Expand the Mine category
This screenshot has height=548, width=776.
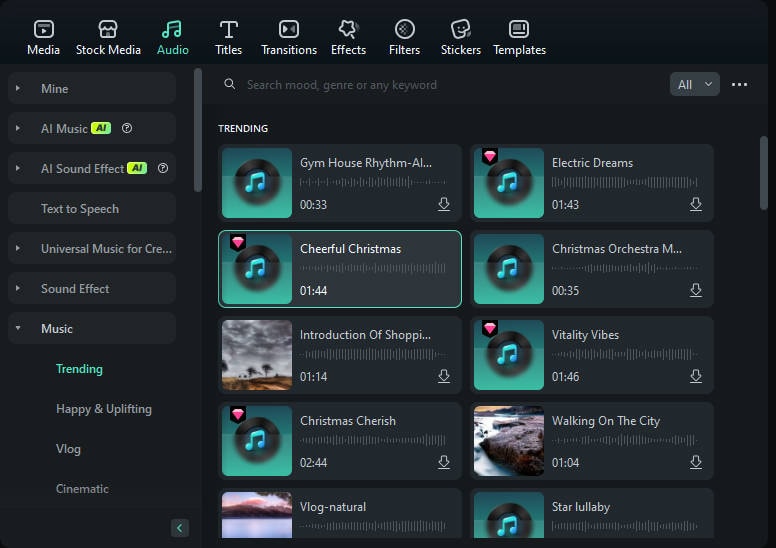(92, 89)
